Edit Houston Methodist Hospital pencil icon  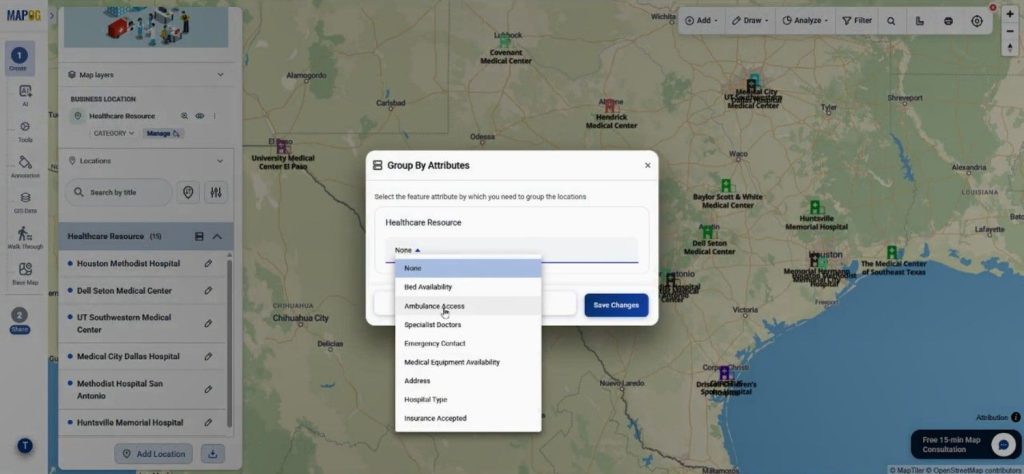(x=208, y=264)
